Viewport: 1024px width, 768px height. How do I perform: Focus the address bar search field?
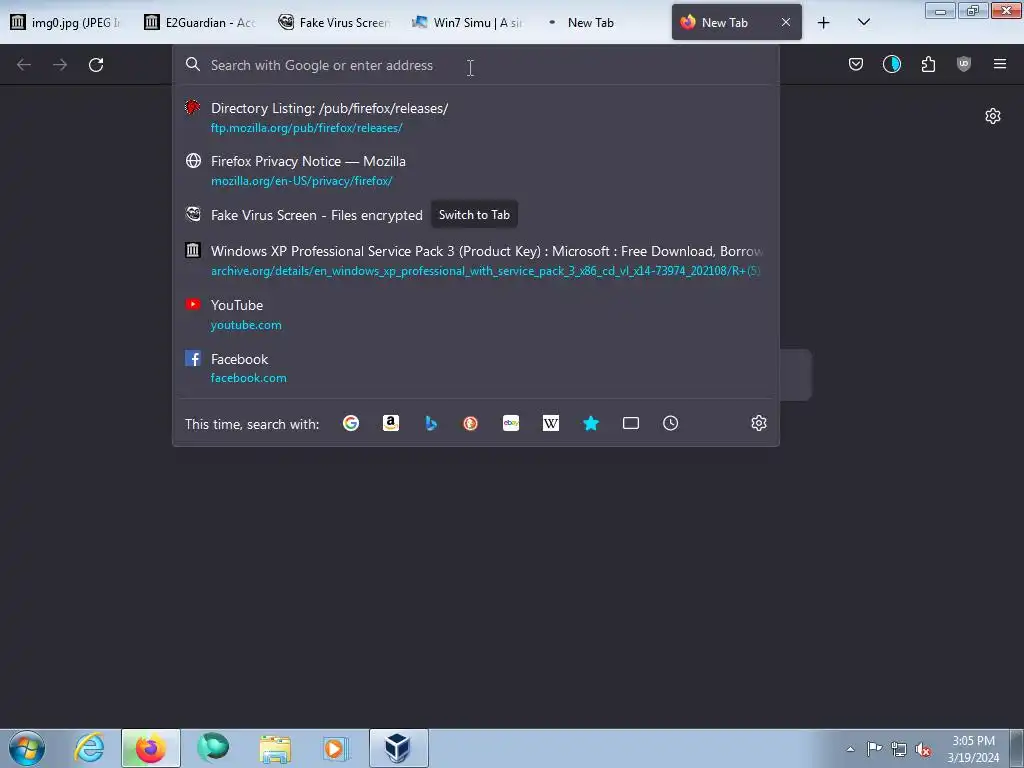[475, 65]
